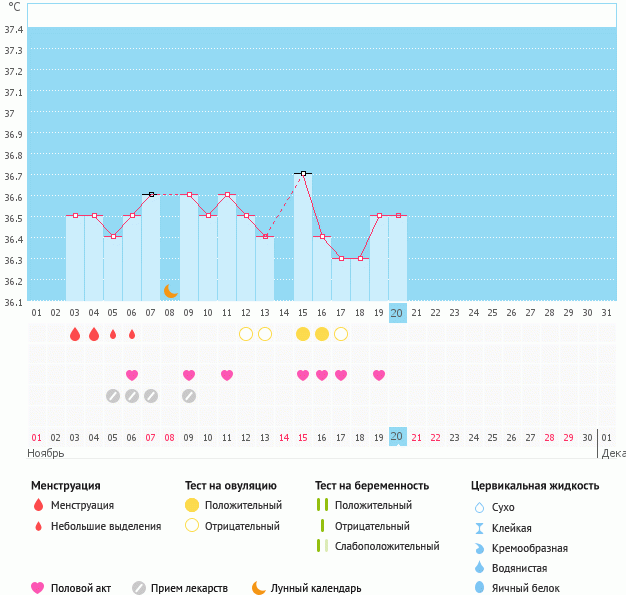Screen dimensions: 626x595
Task: Click the medication icon on day 05
Action: [x=113, y=396]
